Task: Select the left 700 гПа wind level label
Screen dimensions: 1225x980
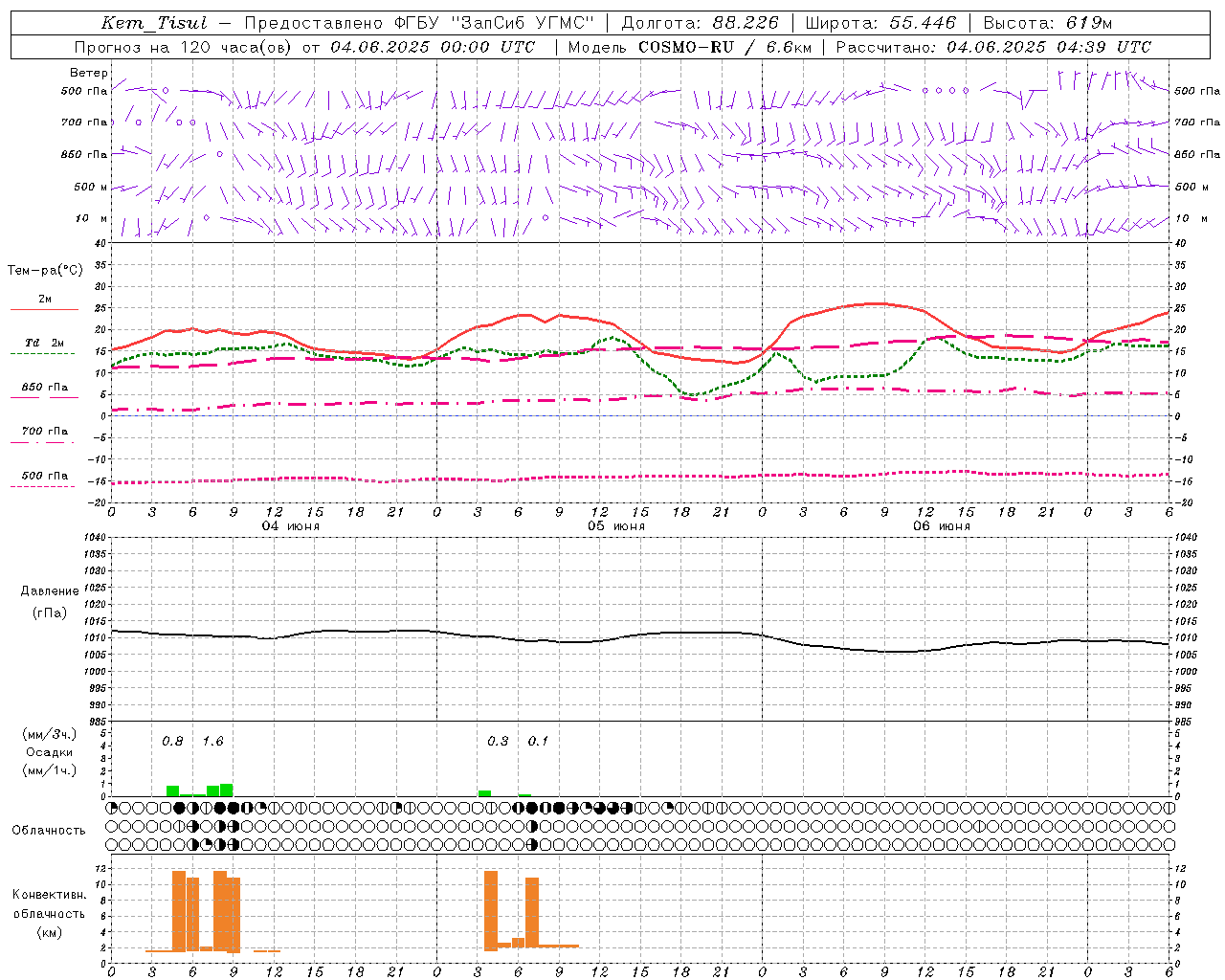Action: click(x=84, y=122)
